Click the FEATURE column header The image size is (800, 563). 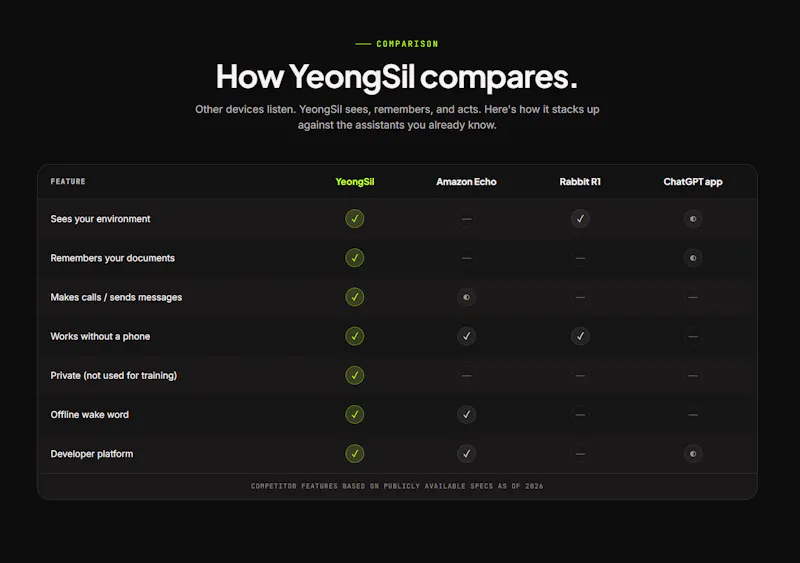tap(68, 181)
